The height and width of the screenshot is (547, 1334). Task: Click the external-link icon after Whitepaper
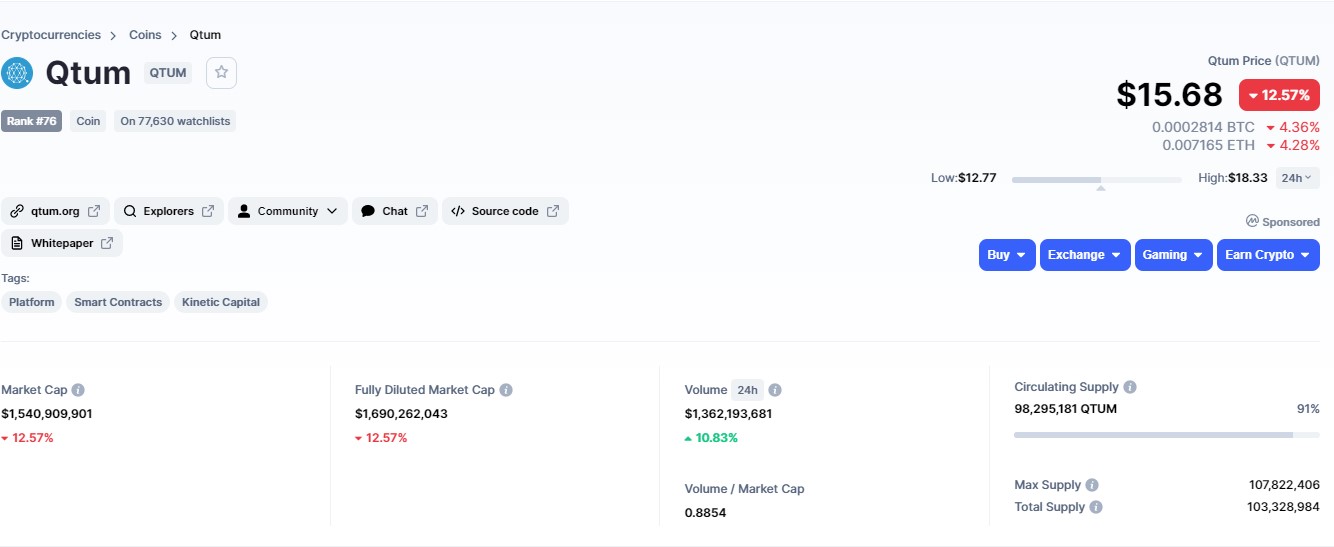point(107,243)
